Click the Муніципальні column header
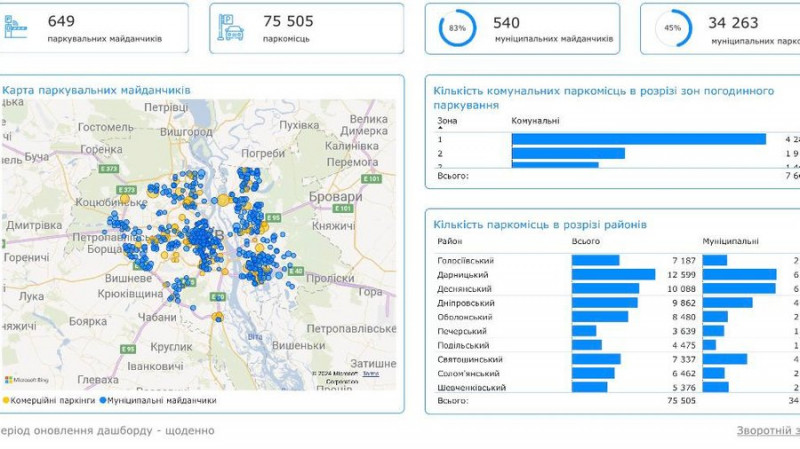800x449 pixels. pos(730,241)
